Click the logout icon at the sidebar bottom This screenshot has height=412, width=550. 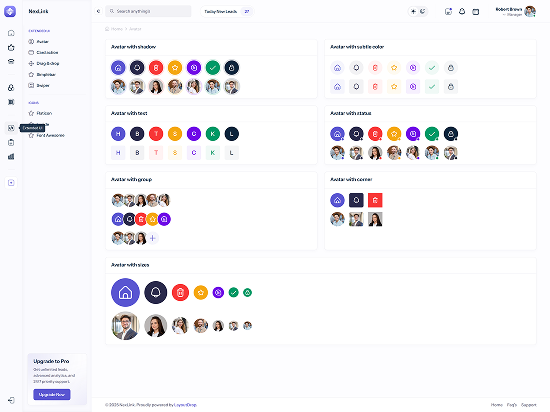pyautogui.click(x=11, y=400)
